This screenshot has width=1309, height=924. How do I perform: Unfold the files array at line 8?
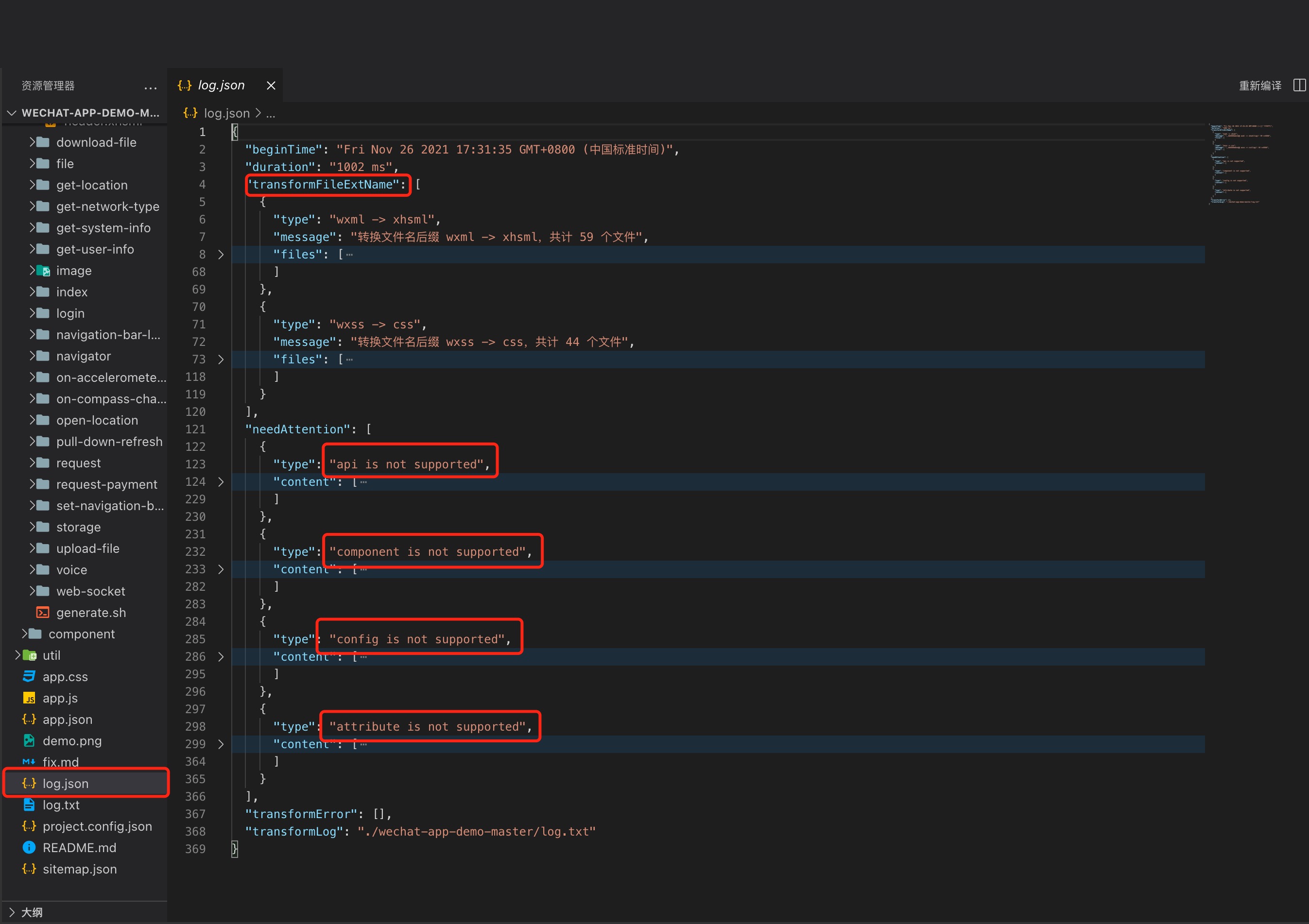pyautogui.click(x=221, y=254)
